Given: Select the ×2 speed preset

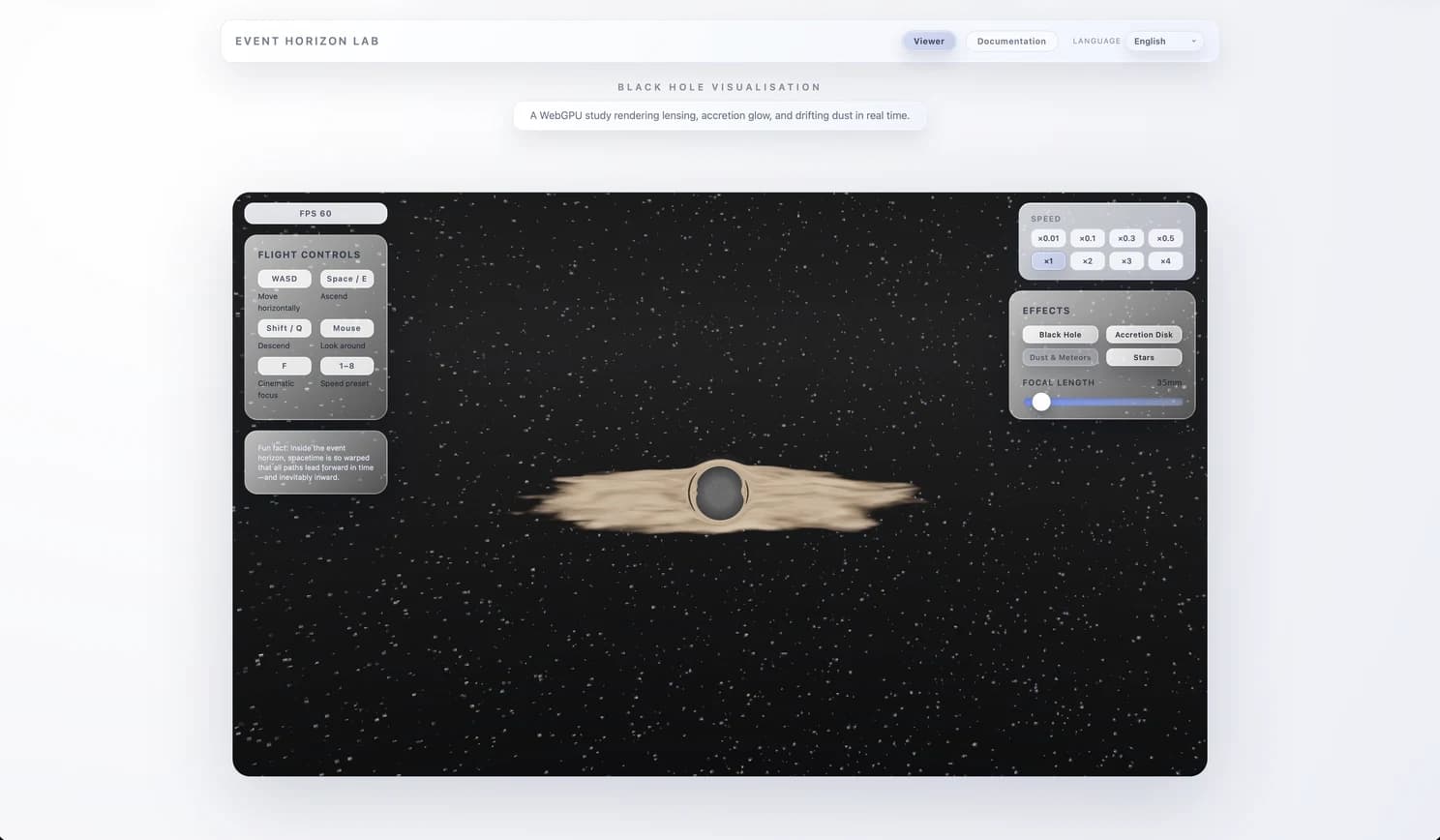Looking at the screenshot, I should tap(1088, 261).
